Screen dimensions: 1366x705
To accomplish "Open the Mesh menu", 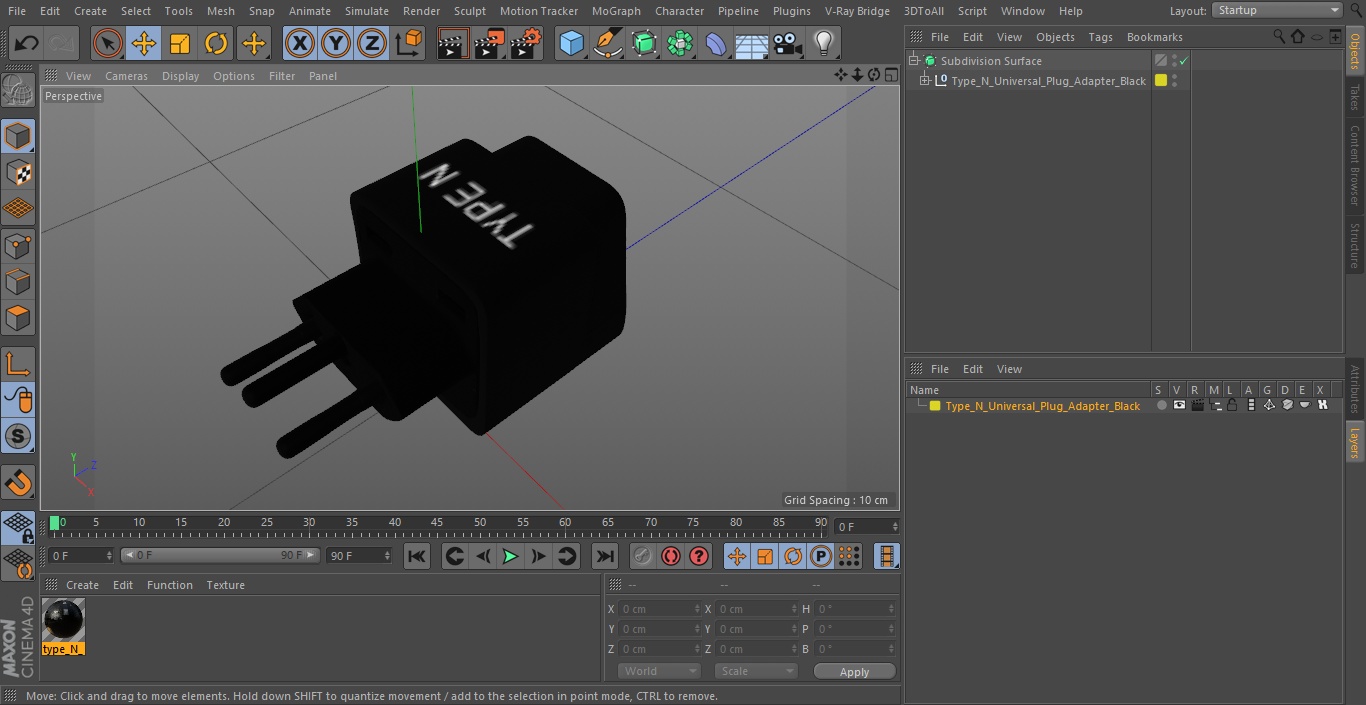I will pos(220,11).
